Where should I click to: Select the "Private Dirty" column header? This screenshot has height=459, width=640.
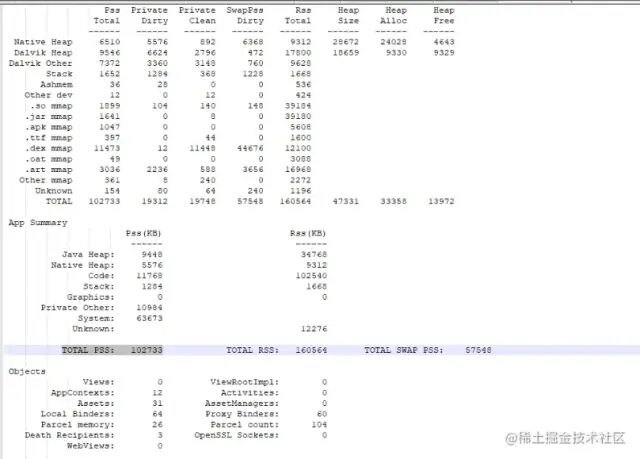point(149,16)
